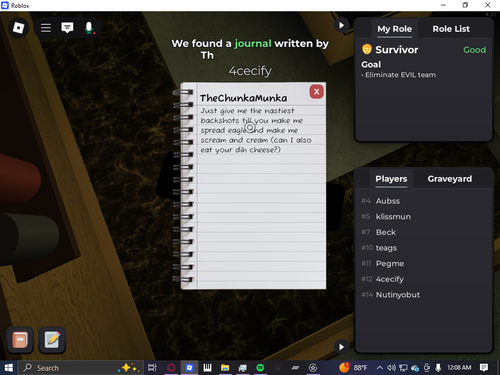Collapse the players panel with its arrow
The height and width of the screenshot is (375, 500).
(341, 347)
